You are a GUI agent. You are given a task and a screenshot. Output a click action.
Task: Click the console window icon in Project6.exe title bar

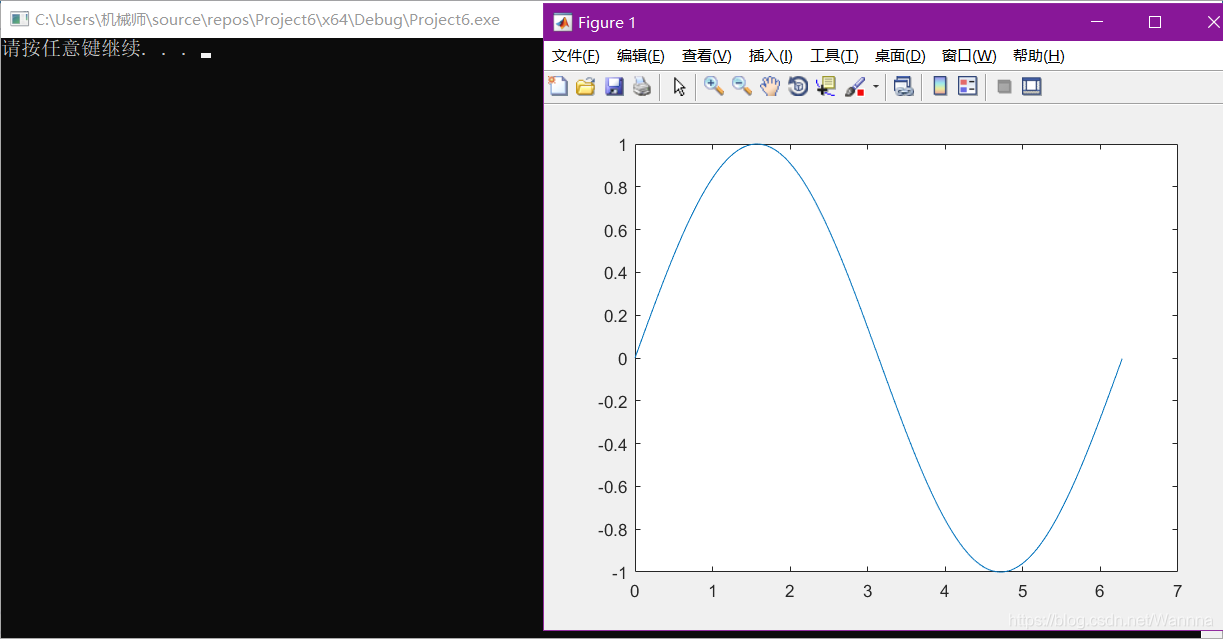(19, 19)
